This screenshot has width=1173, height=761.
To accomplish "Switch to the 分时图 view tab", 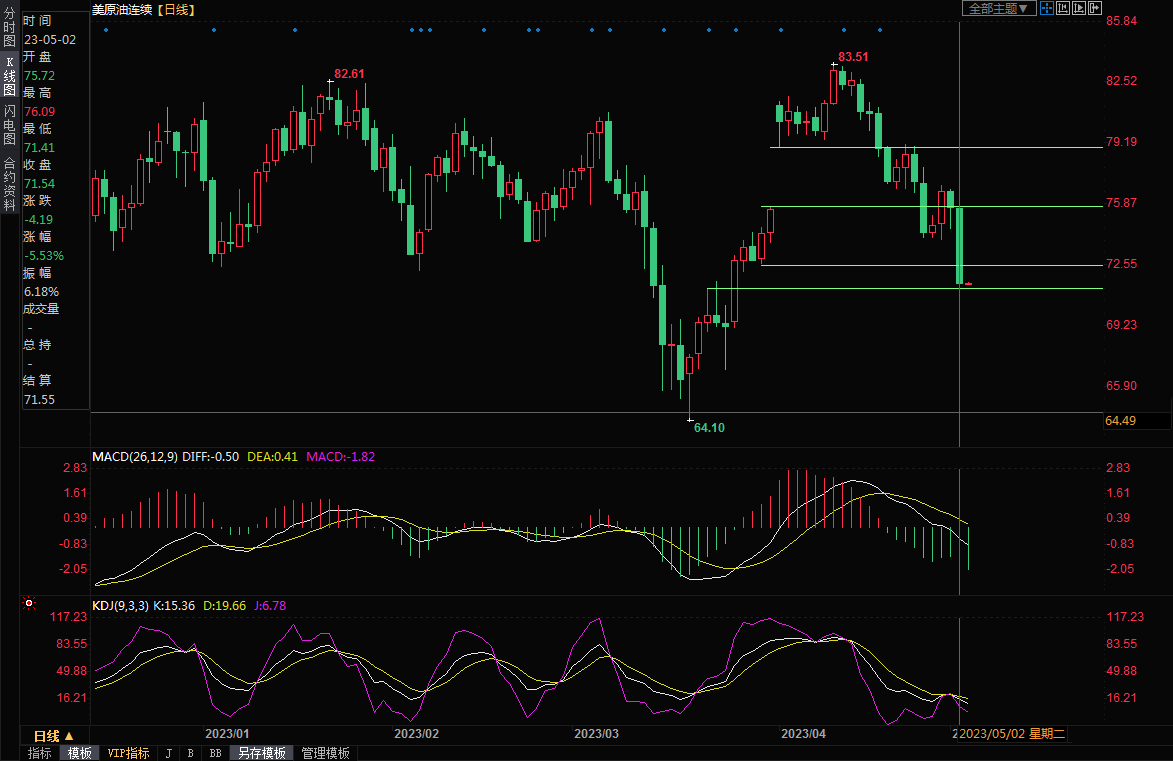I will click(10, 30).
